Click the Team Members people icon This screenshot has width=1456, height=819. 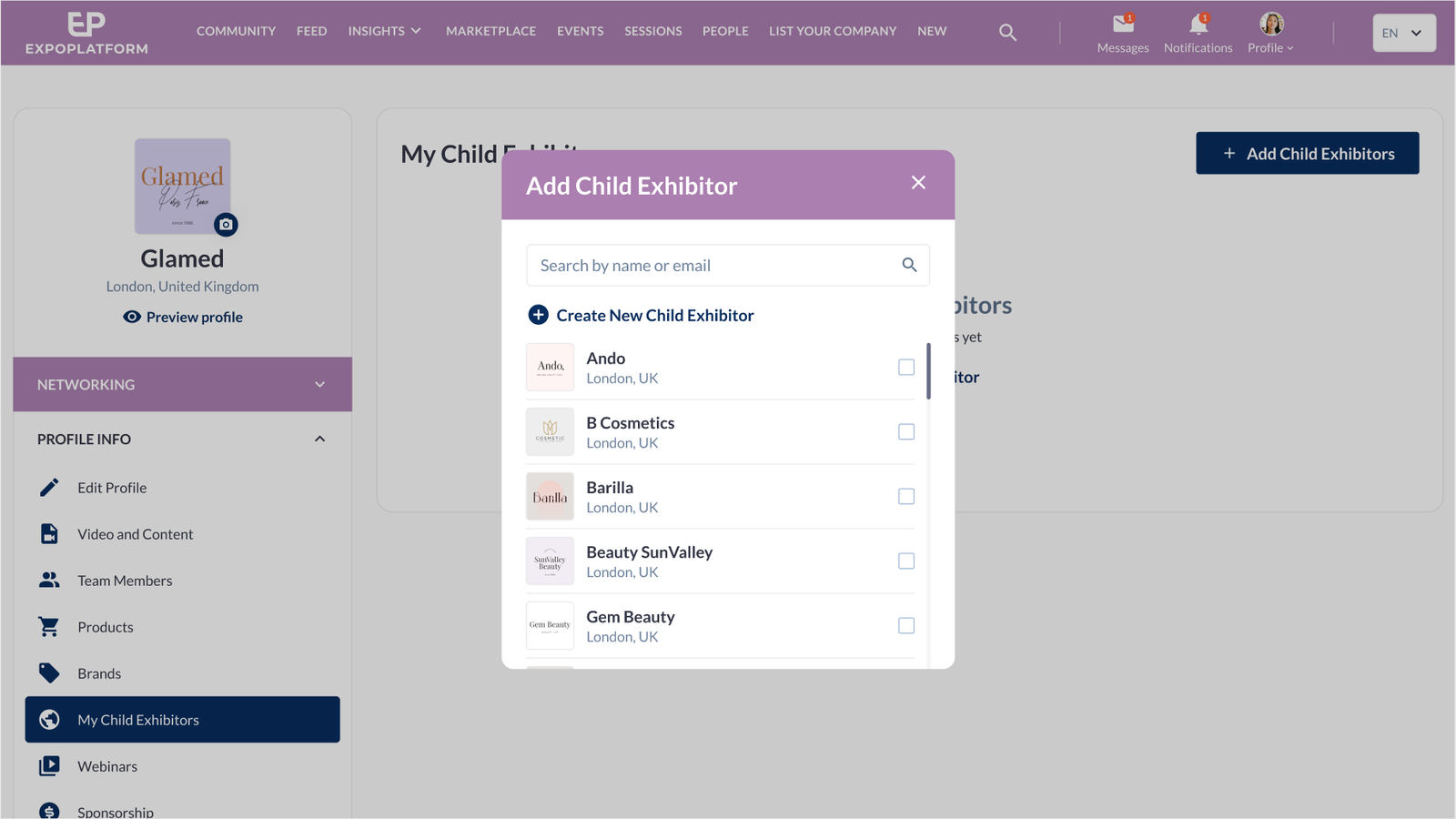point(49,580)
